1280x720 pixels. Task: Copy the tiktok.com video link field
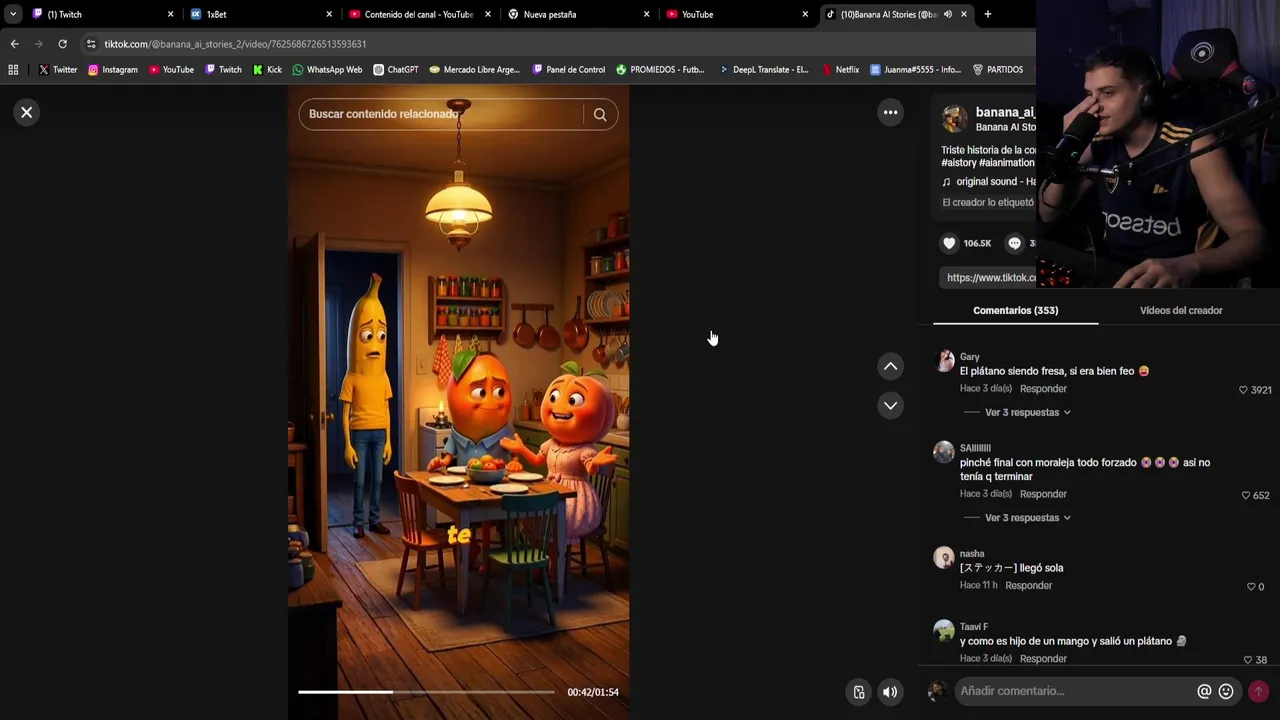click(988, 277)
